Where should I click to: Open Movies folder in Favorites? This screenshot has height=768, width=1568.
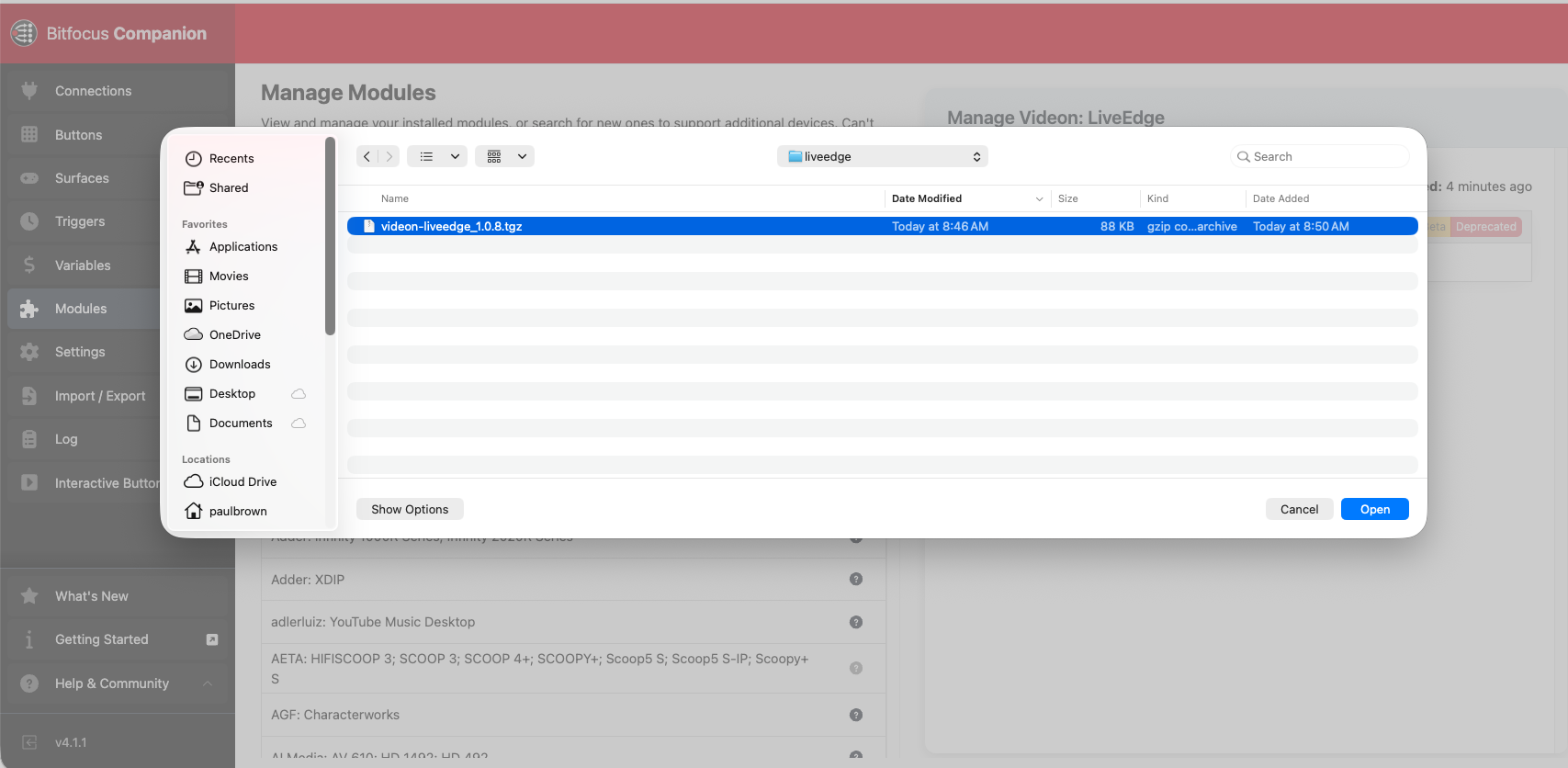(x=229, y=276)
